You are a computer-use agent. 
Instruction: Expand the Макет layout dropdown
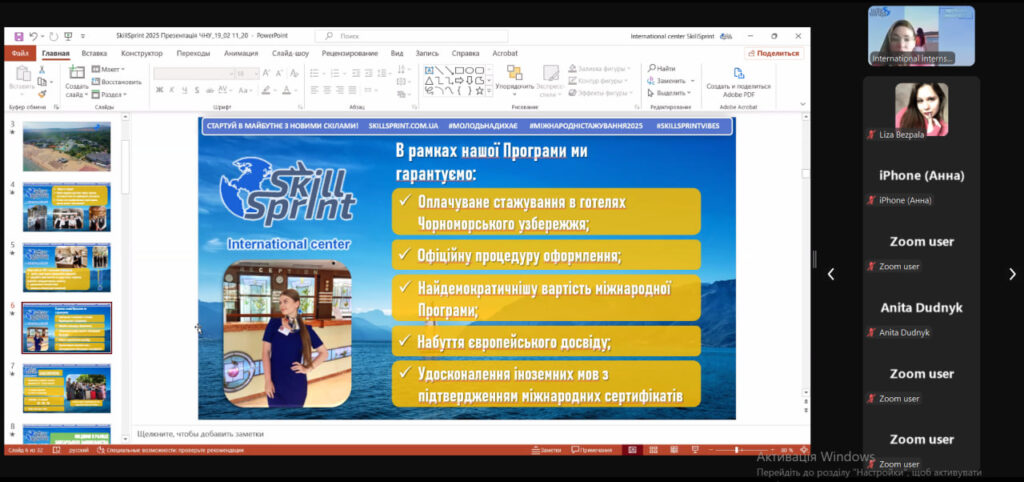pos(112,69)
